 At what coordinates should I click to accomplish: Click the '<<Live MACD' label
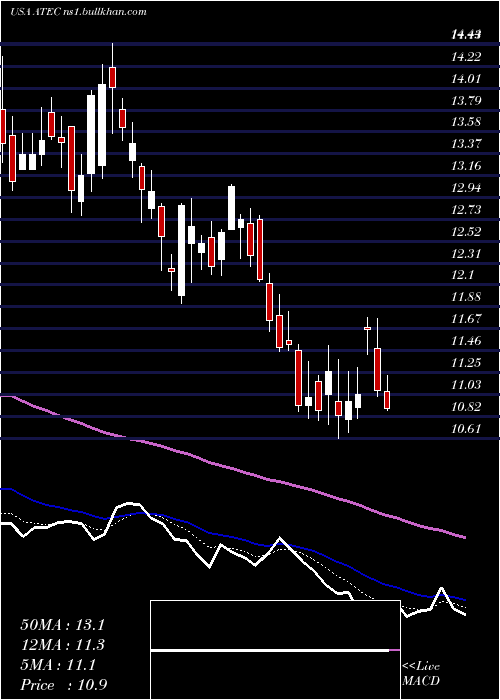click(x=421, y=674)
